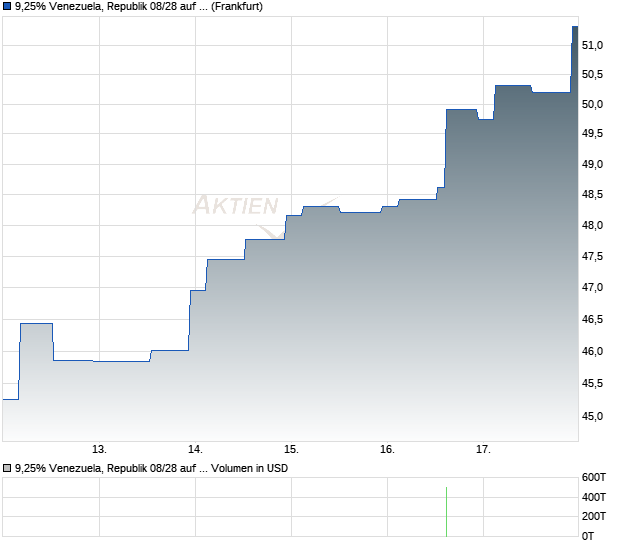Click the volume axis label '600T'

click(x=594, y=478)
